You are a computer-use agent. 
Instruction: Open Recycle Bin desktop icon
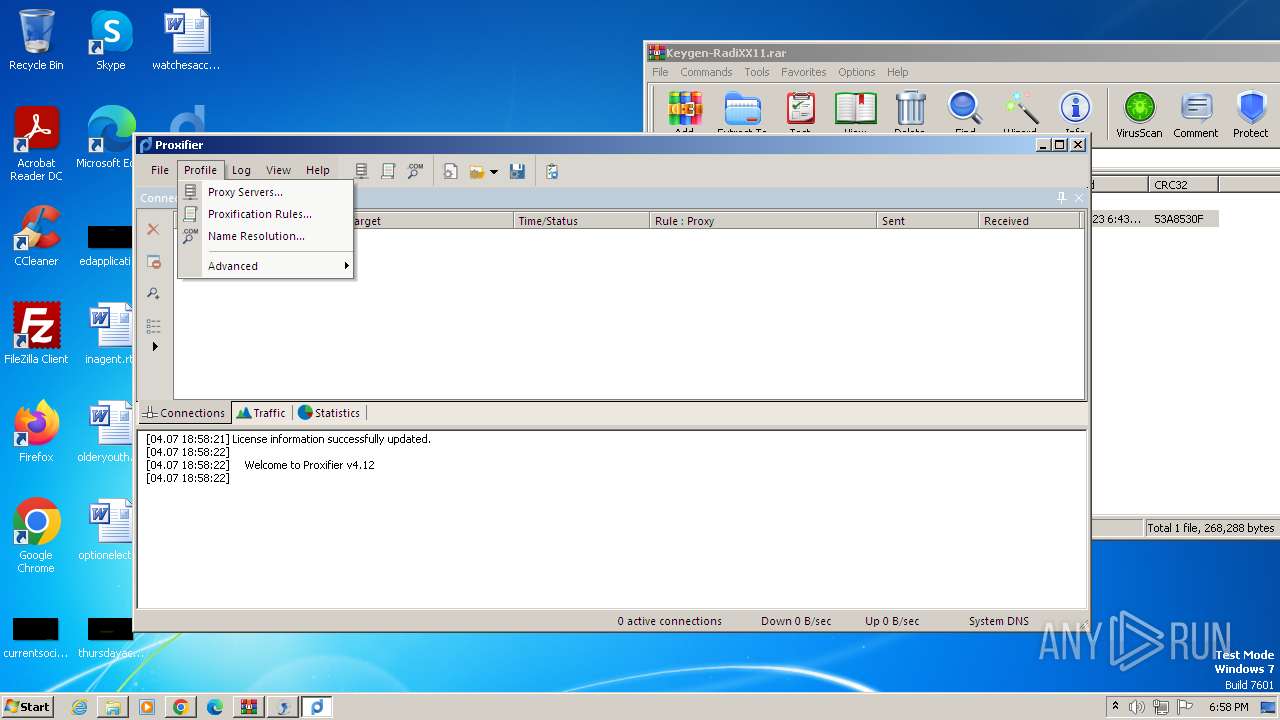36,41
